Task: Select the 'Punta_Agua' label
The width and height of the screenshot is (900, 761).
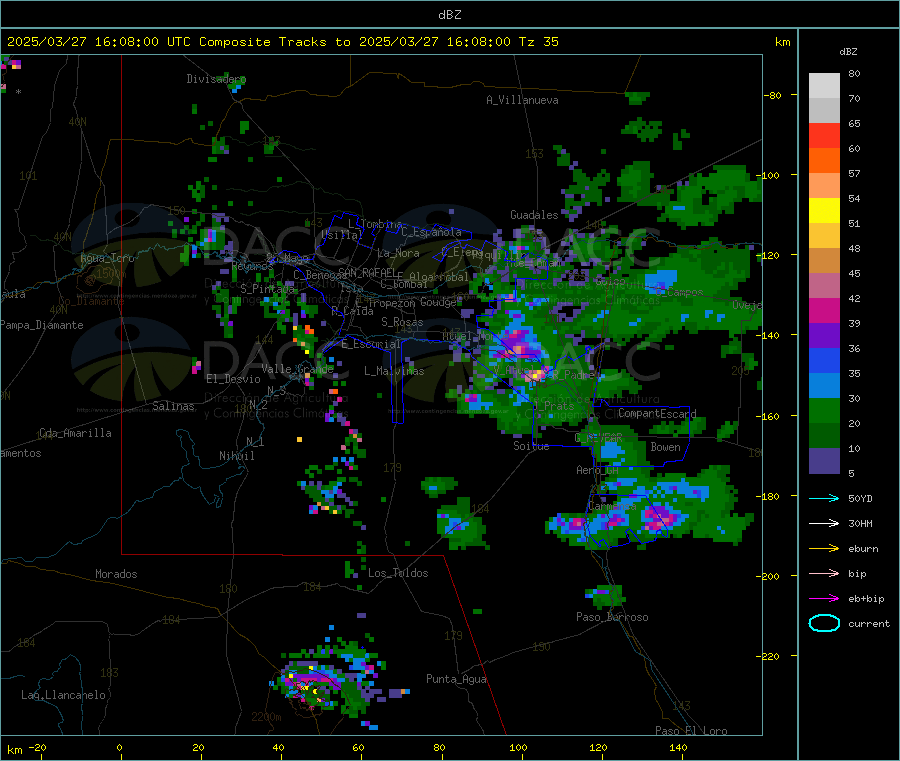Action: tap(456, 679)
